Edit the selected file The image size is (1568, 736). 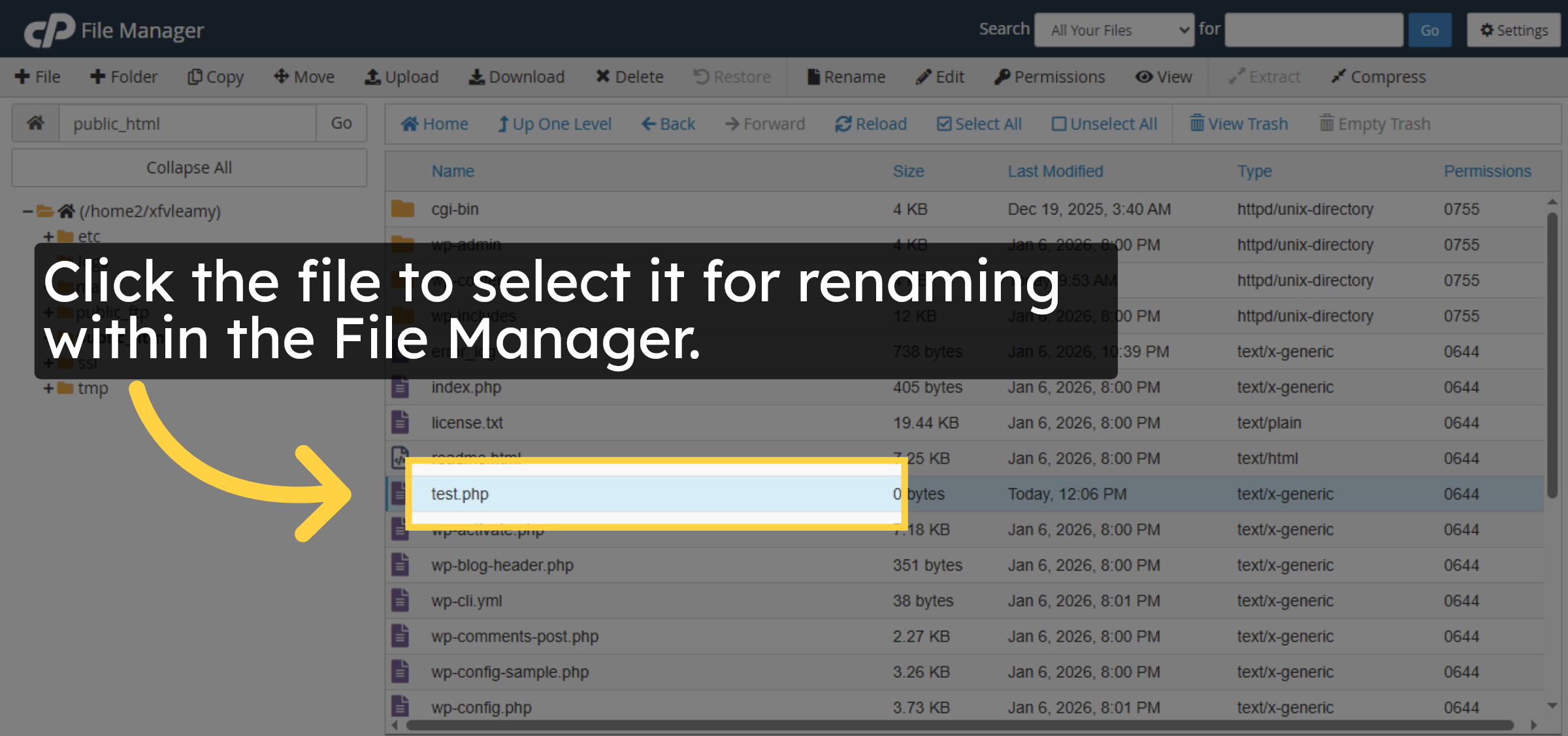(x=939, y=76)
